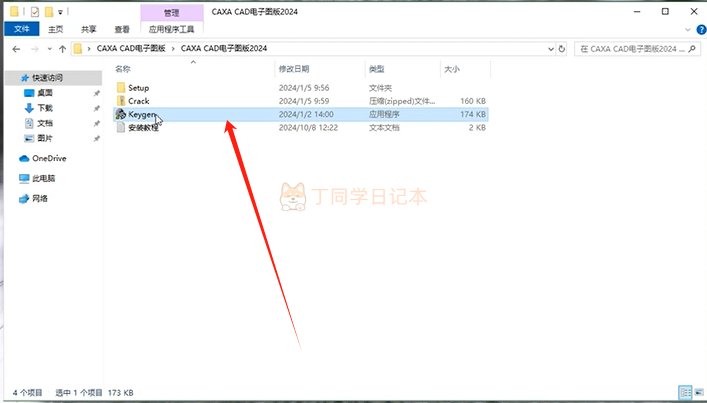Open 桌面 in the navigation pane
Image resolution: width=707 pixels, height=403 pixels.
(x=45, y=93)
